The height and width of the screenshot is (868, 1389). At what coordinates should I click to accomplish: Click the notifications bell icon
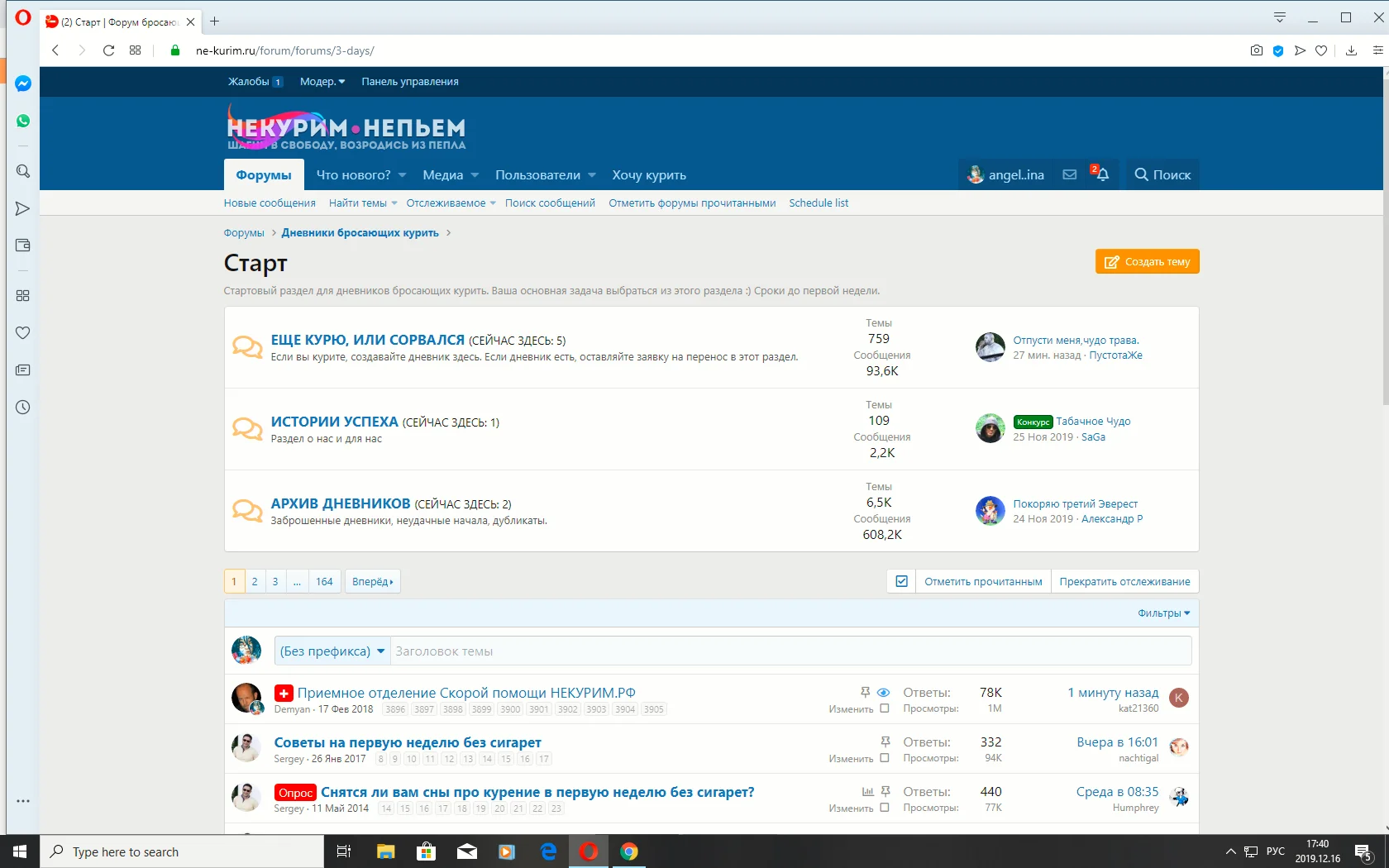point(1102,174)
